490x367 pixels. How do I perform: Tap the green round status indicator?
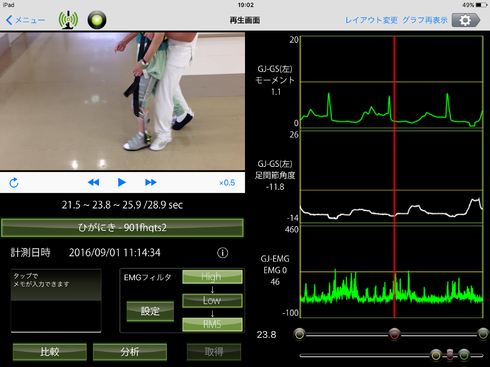pyautogui.click(x=97, y=20)
